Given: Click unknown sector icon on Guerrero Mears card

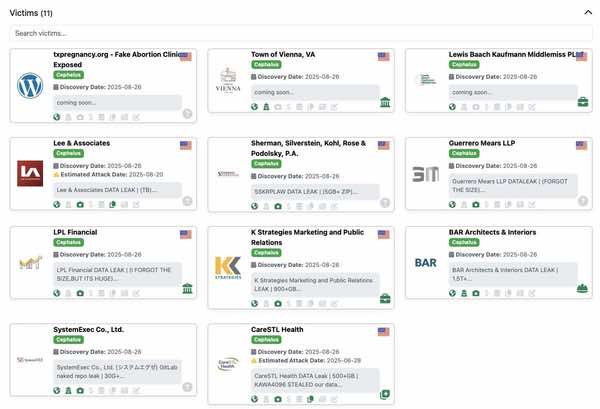Looking at the screenshot, I should (x=583, y=201).
